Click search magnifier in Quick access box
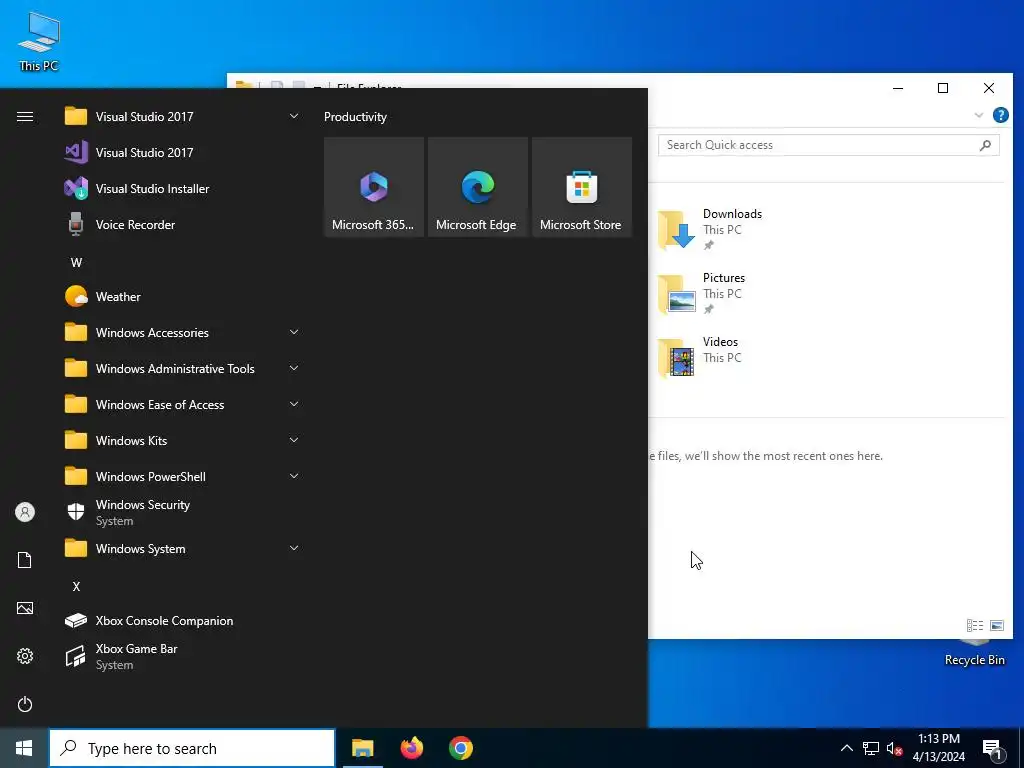The image size is (1024, 768). click(x=985, y=145)
